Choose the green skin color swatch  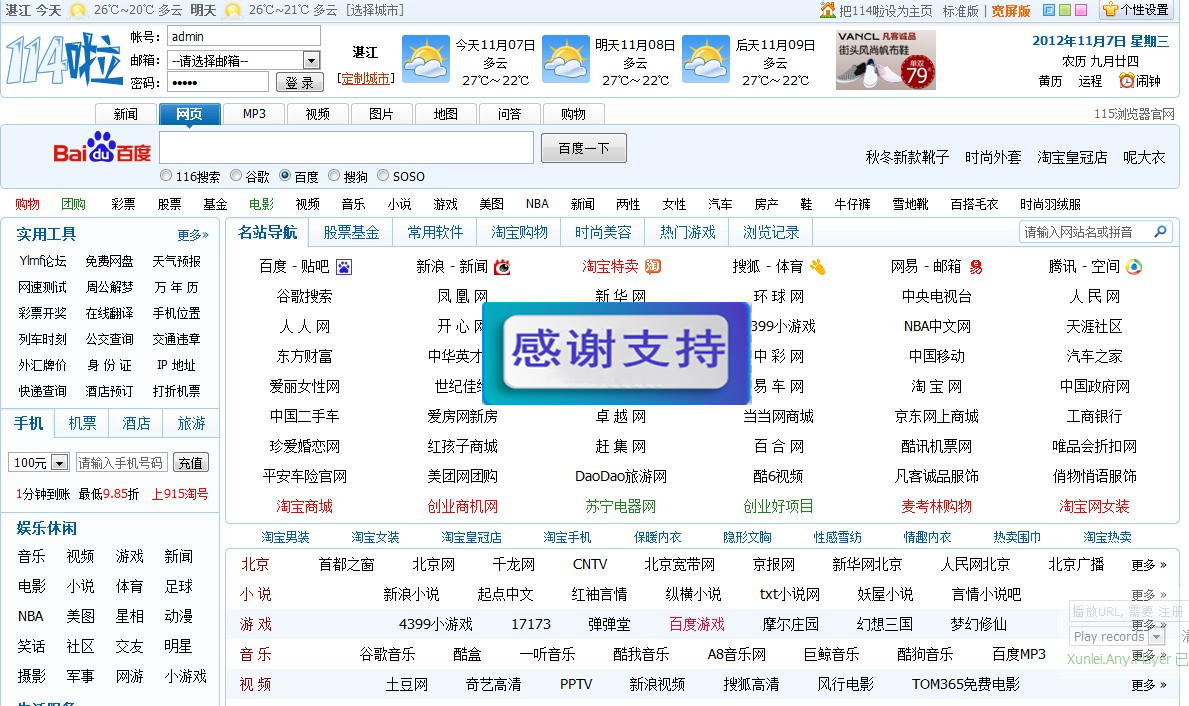pyautogui.click(x=1065, y=11)
